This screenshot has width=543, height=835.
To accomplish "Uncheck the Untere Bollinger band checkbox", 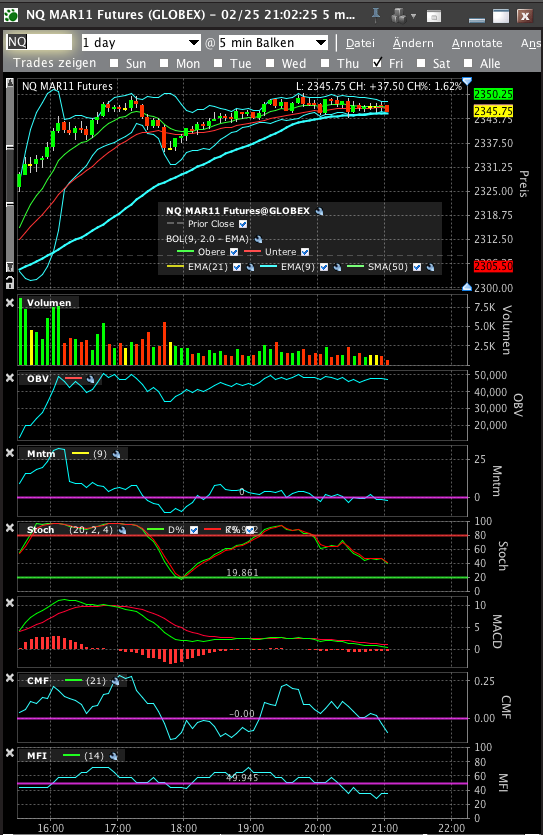I will [305, 252].
